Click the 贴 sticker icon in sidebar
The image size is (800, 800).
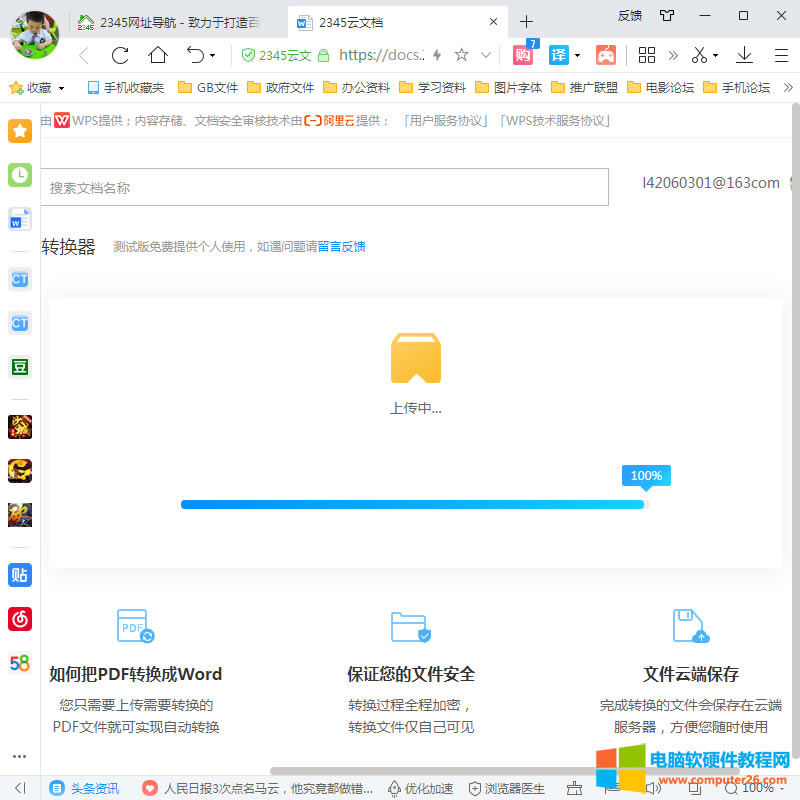19,575
